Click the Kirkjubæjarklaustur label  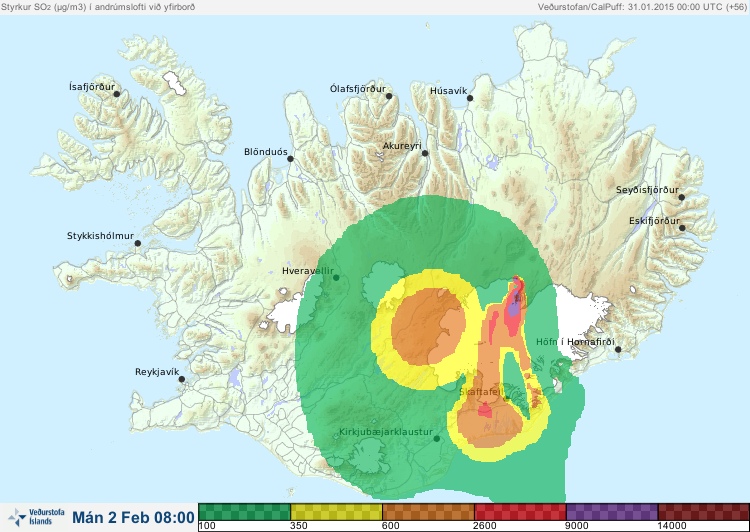[386, 432]
